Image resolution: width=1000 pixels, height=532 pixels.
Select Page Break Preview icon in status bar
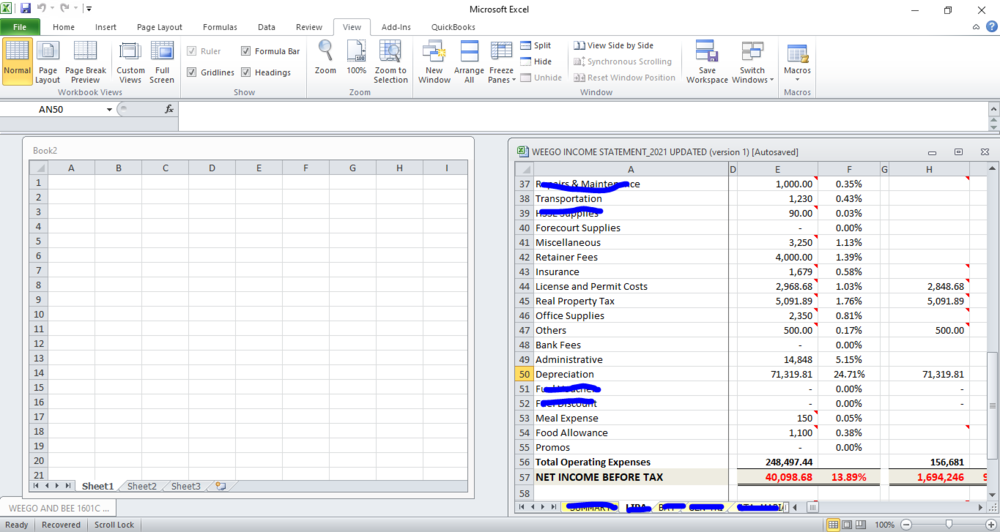point(860,524)
